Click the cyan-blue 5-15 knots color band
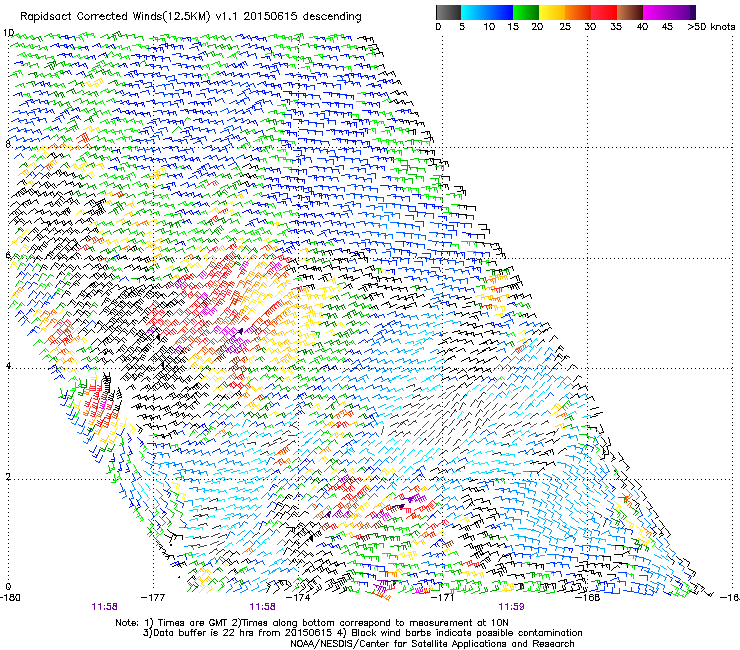This screenshot has width=740, height=650. pyautogui.click(x=487, y=12)
